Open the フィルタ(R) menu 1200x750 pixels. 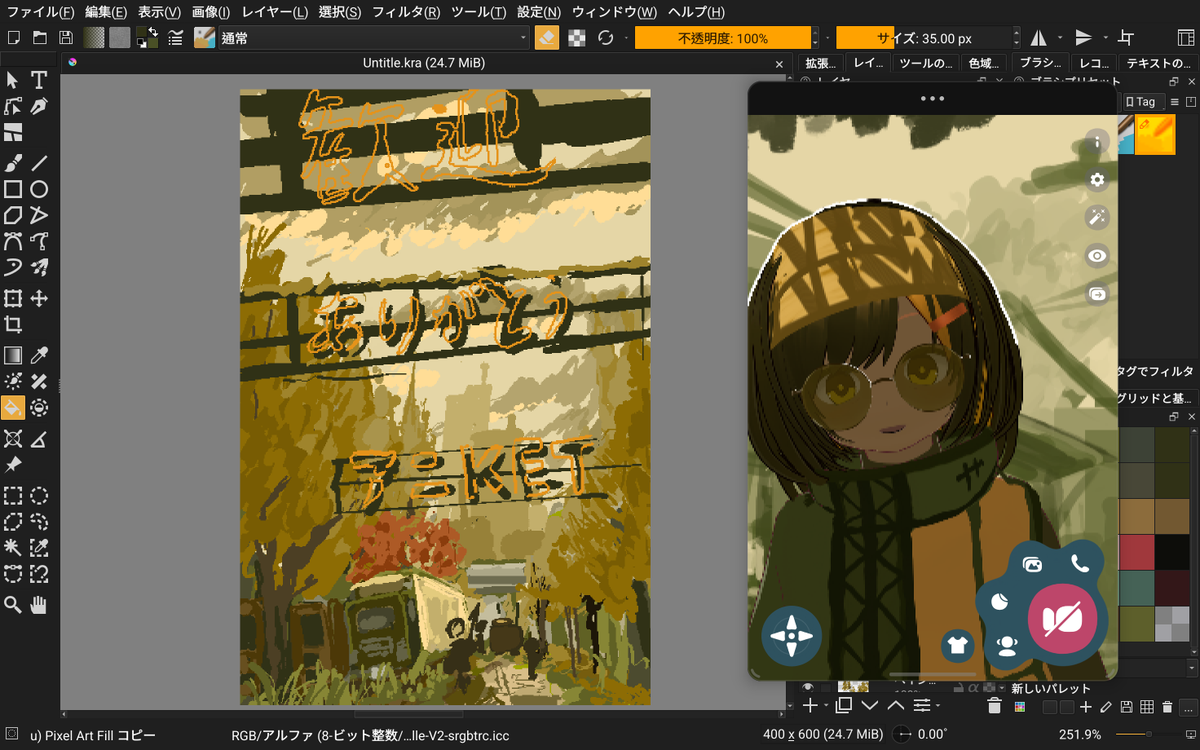click(x=405, y=12)
